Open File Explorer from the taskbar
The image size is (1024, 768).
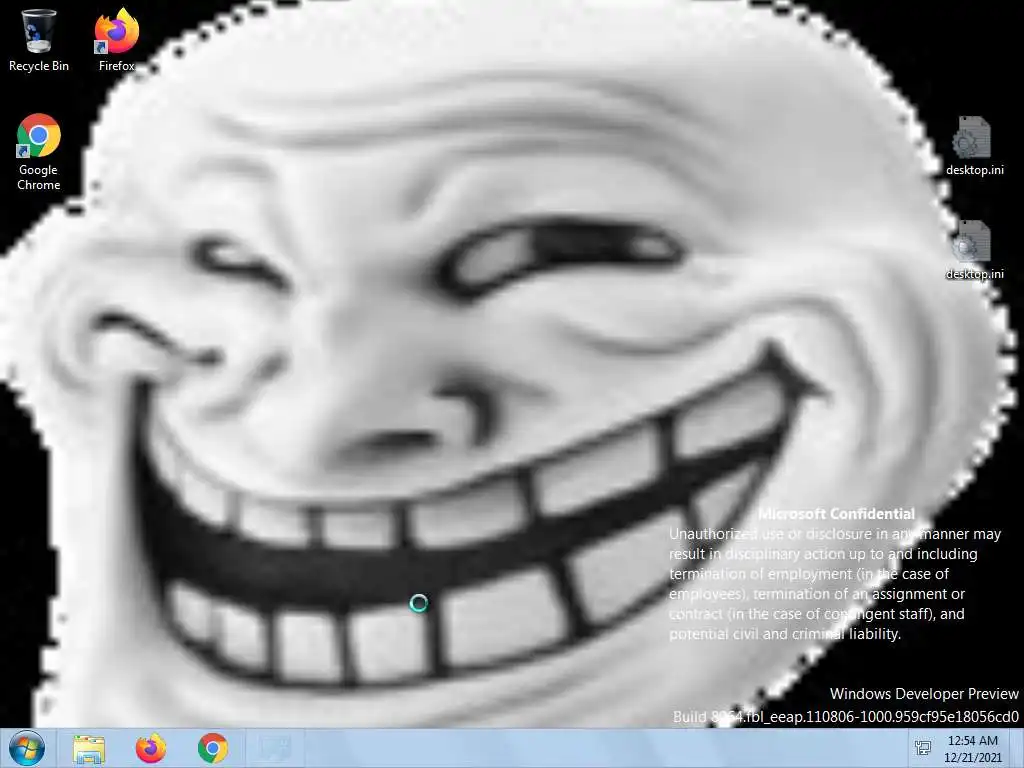coord(89,749)
